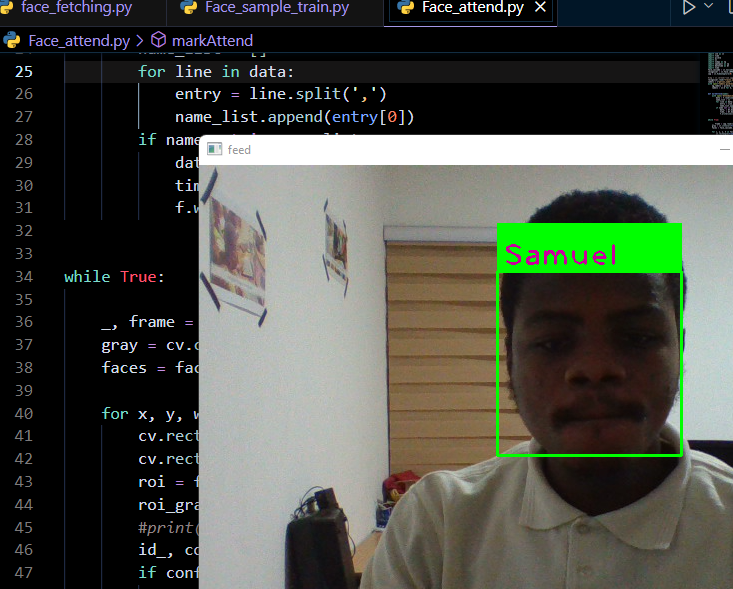Click the markAttend cube symbol icon

[x=158, y=40]
